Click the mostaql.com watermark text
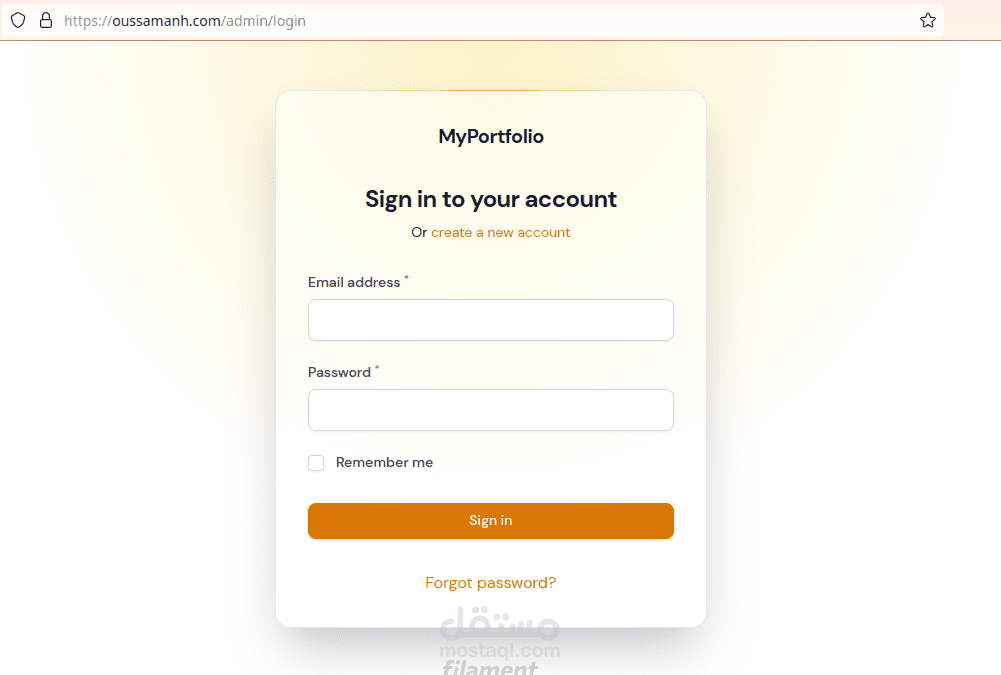 [500, 652]
